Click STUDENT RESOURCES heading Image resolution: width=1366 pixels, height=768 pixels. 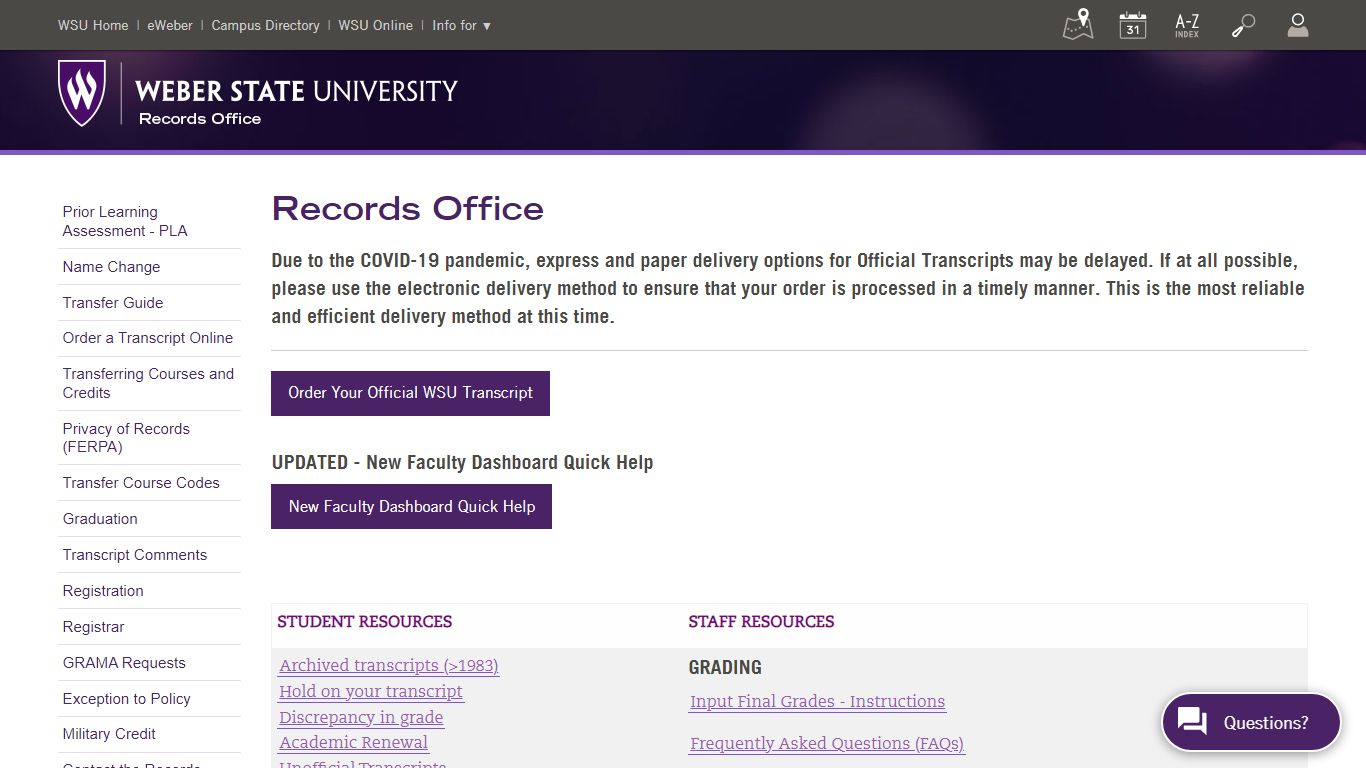pyautogui.click(x=365, y=622)
